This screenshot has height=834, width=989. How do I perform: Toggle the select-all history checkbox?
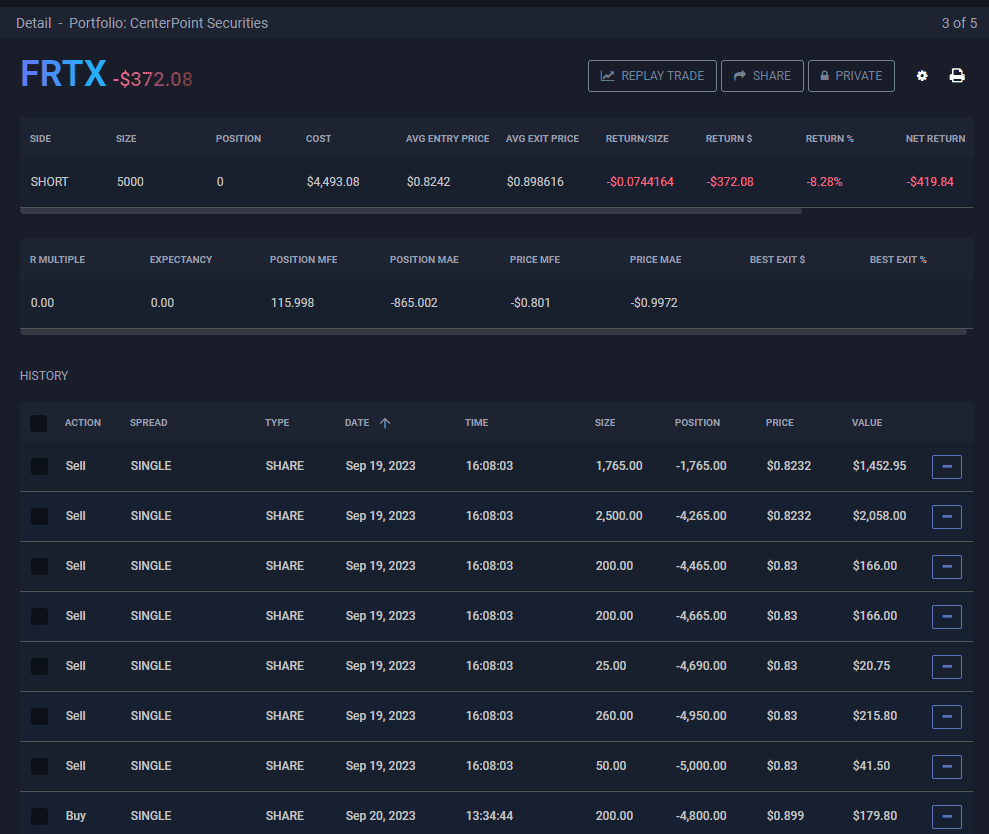click(x=39, y=423)
